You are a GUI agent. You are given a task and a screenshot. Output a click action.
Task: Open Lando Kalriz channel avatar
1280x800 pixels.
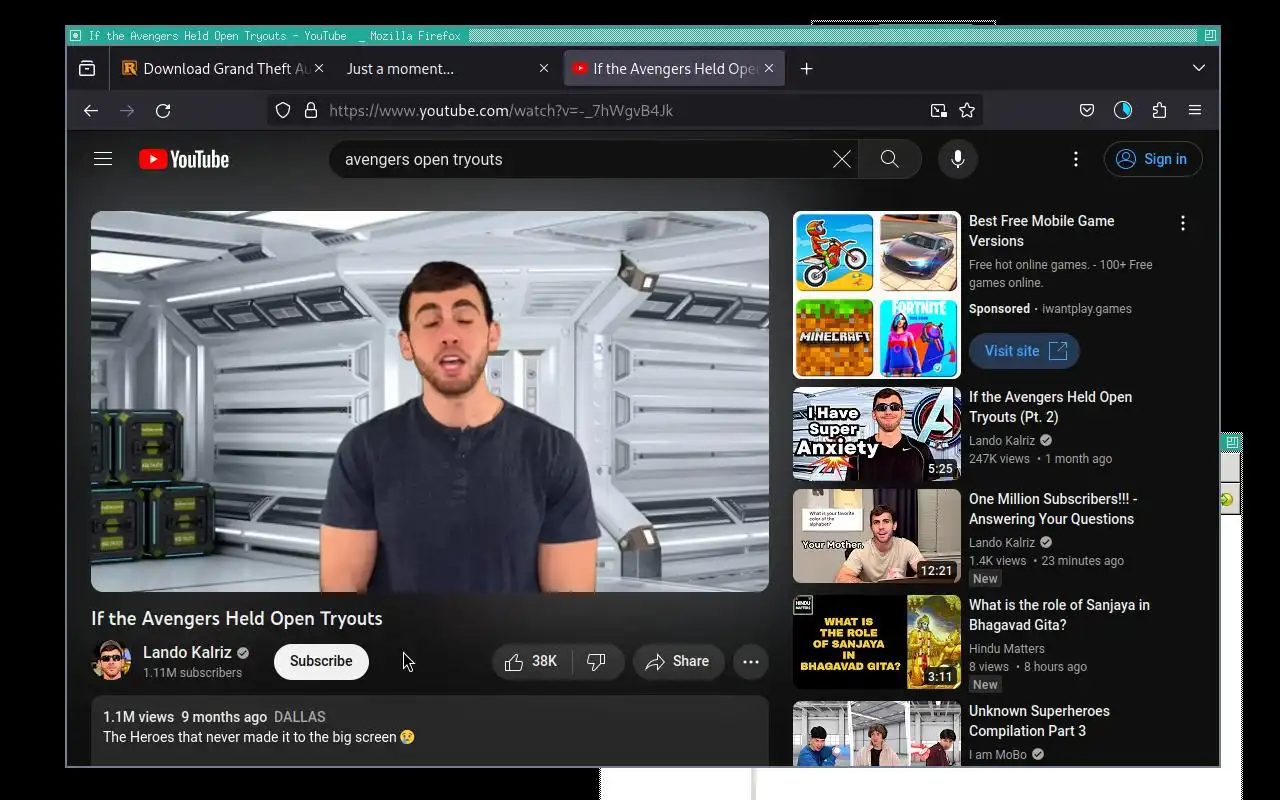coord(111,661)
